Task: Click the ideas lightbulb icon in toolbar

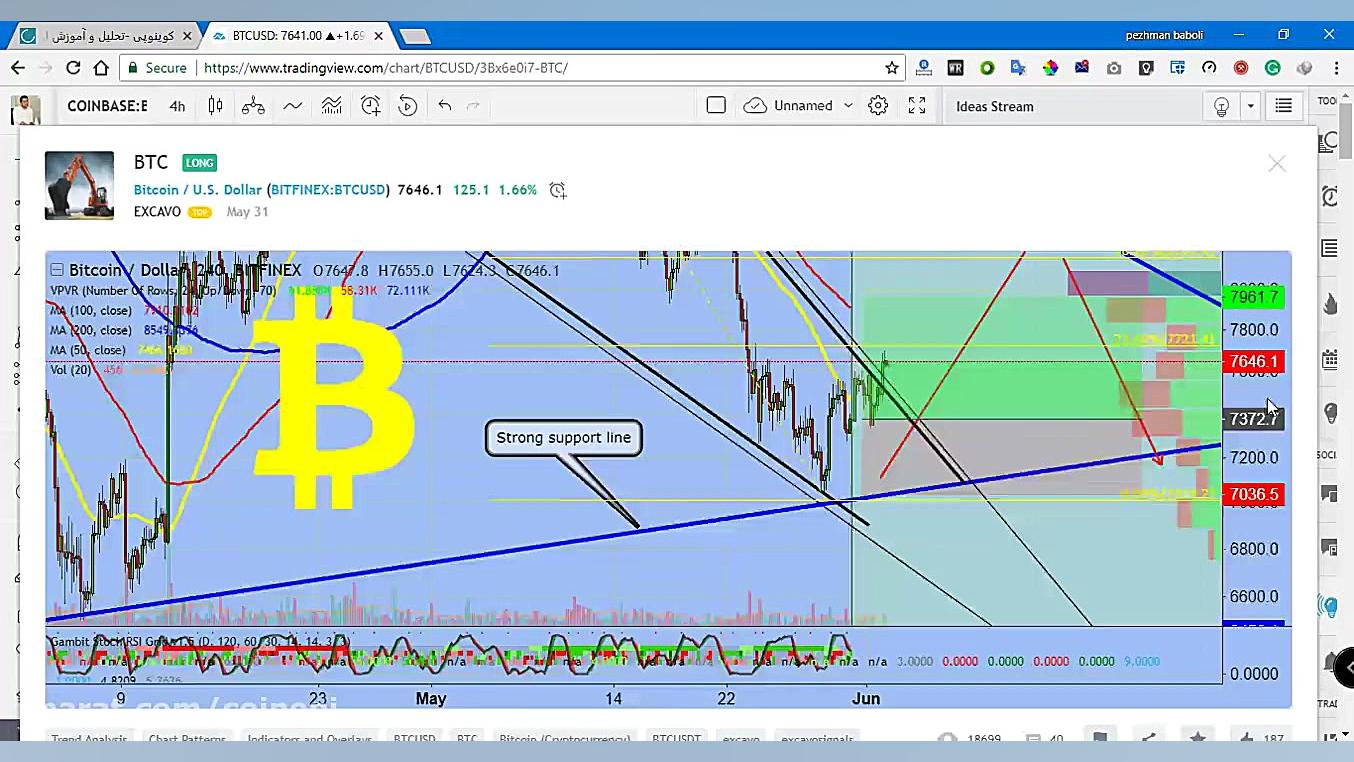Action: (1221, 107)
